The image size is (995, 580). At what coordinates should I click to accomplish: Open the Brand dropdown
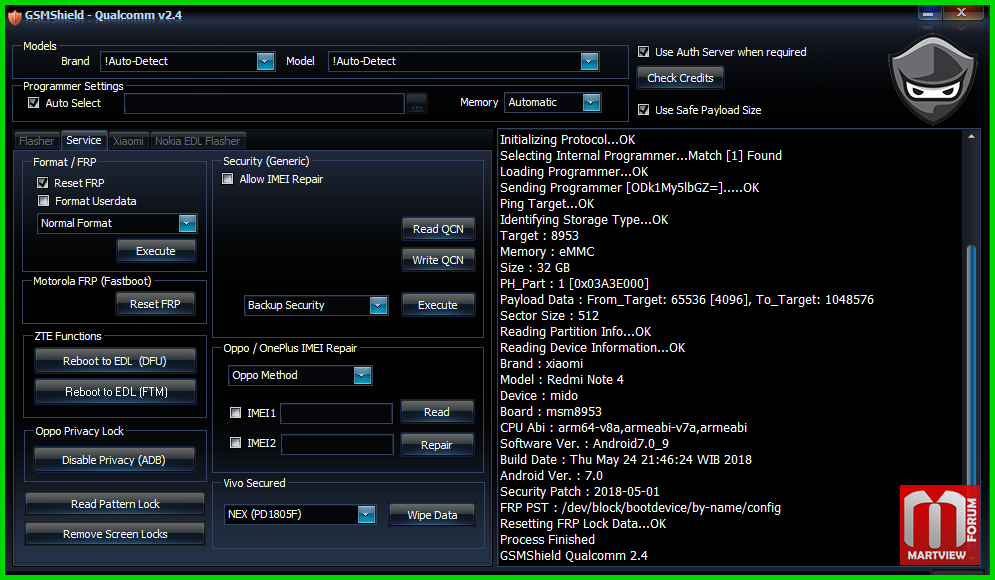click(x=265, y=62)
